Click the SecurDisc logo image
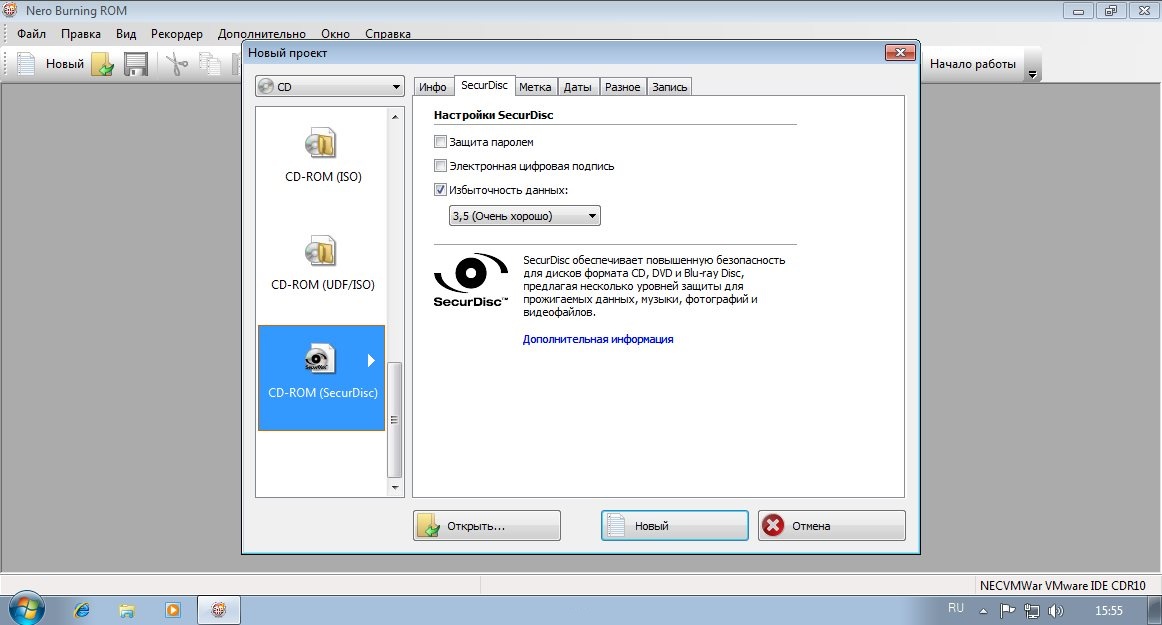Image resolution: width=1162 pixels, height=625 pixels. (471, 280)
